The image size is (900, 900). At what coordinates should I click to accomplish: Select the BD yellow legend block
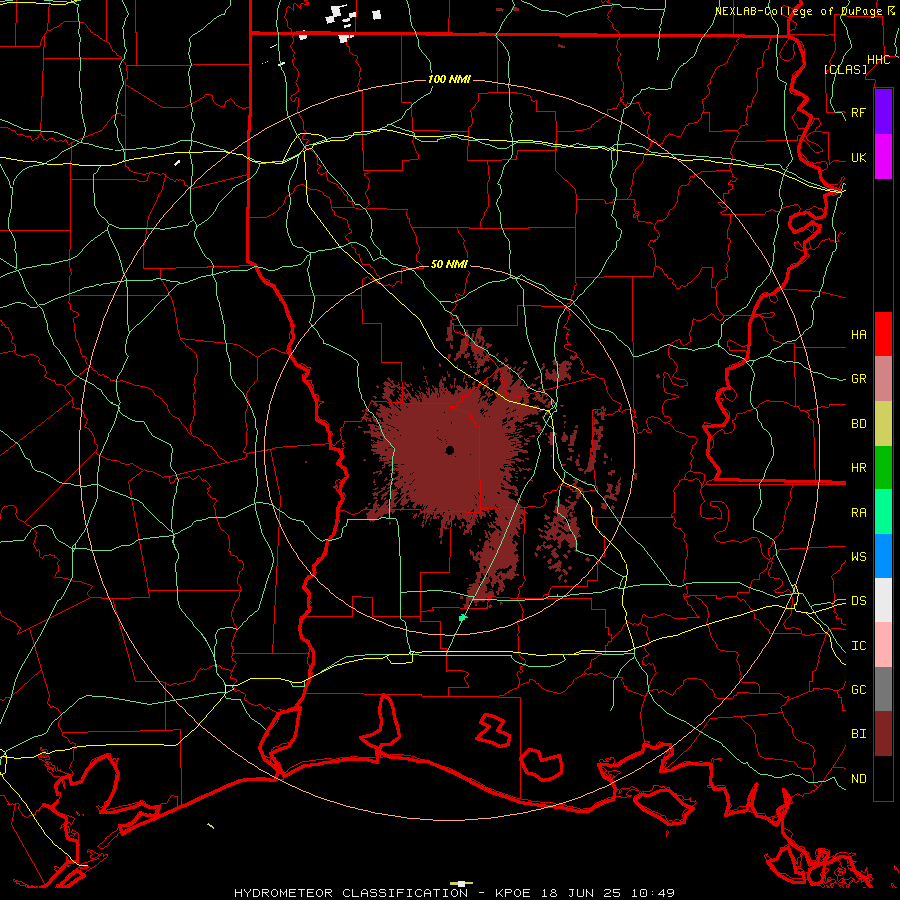coord(883,424)
